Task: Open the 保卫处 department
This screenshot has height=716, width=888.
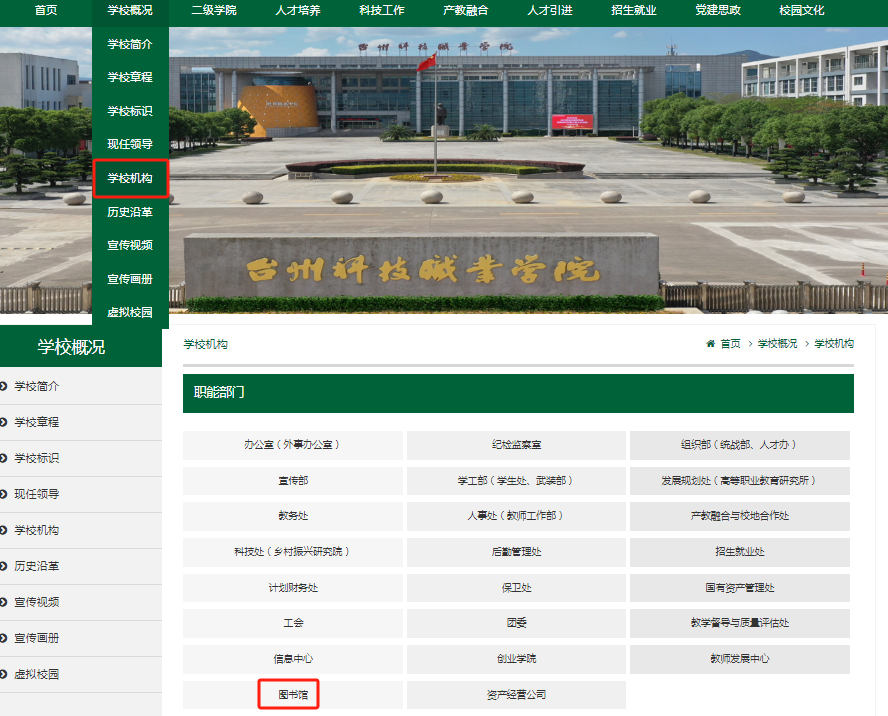Action: click(516, 588)
